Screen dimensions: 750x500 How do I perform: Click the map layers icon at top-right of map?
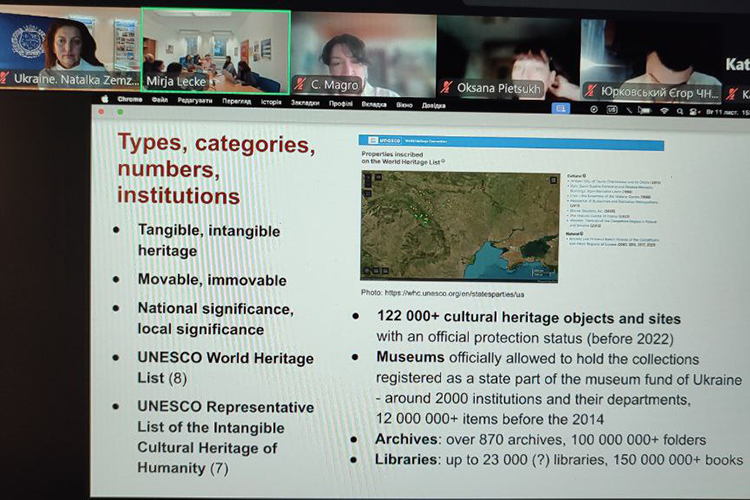(551, 179)
